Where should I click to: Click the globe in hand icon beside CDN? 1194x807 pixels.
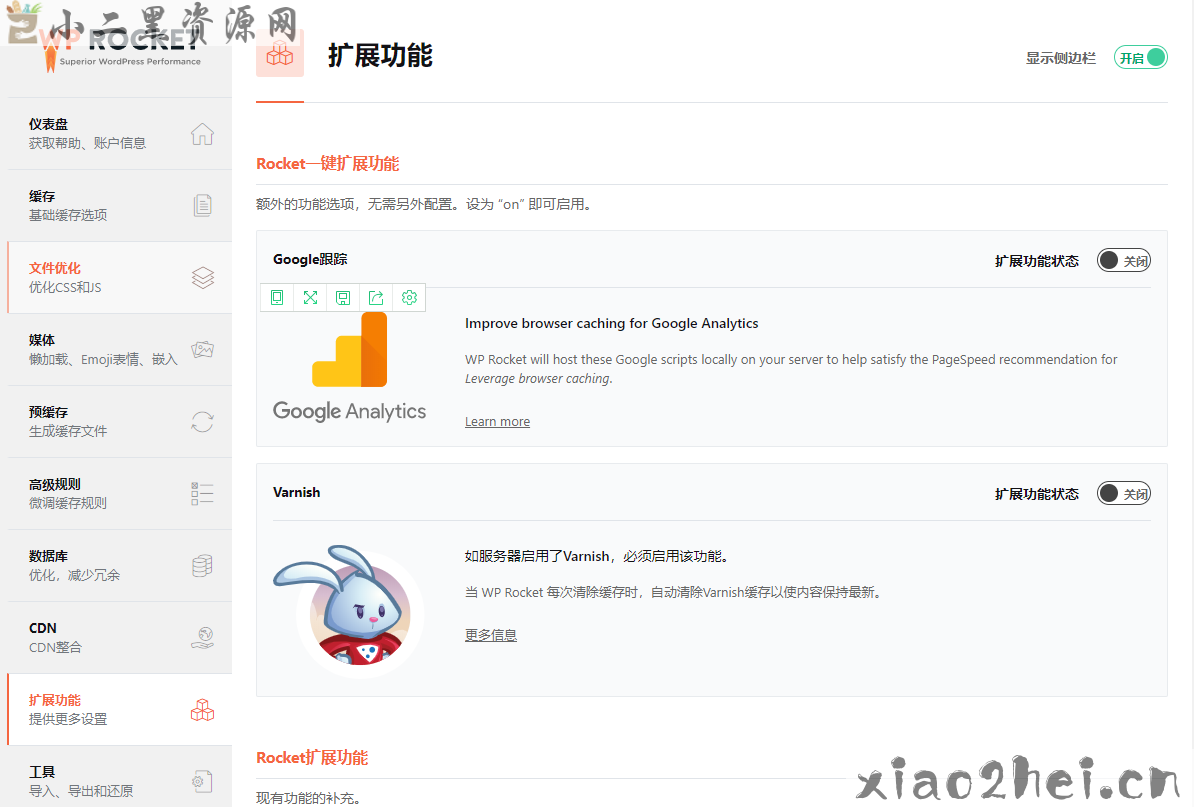coord(202,637)
